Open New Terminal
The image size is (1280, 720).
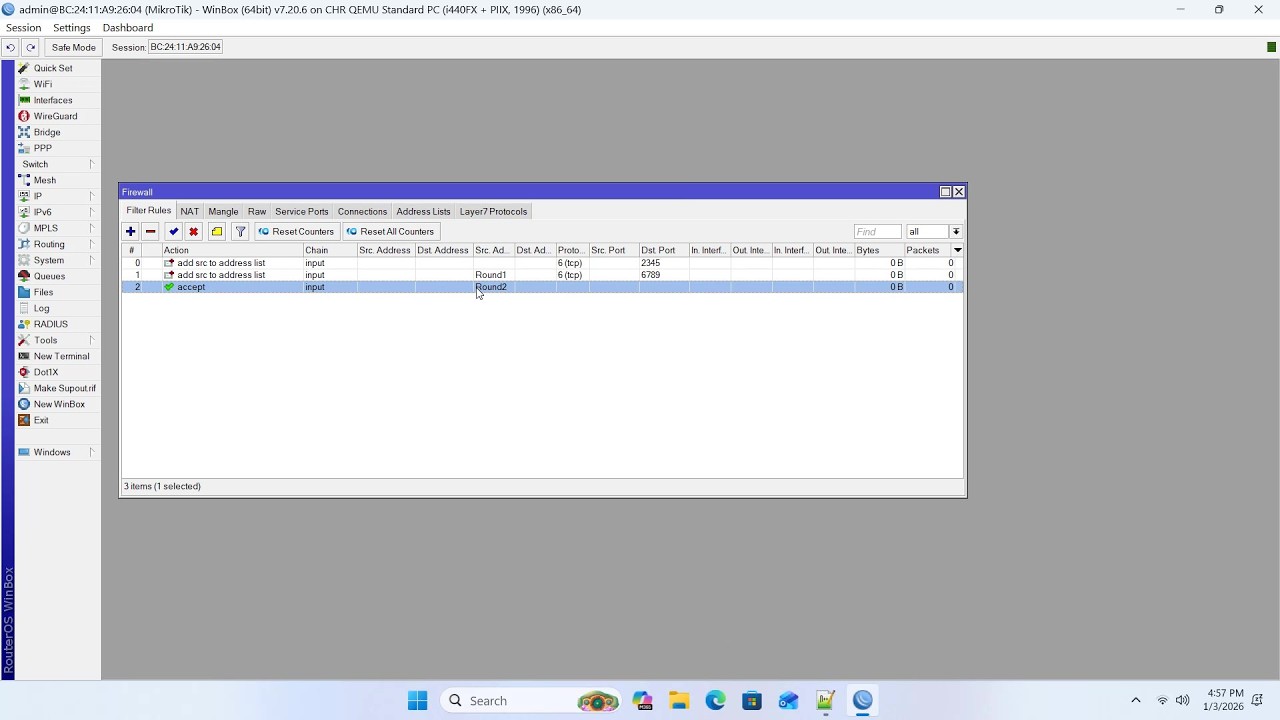[61, 356]
